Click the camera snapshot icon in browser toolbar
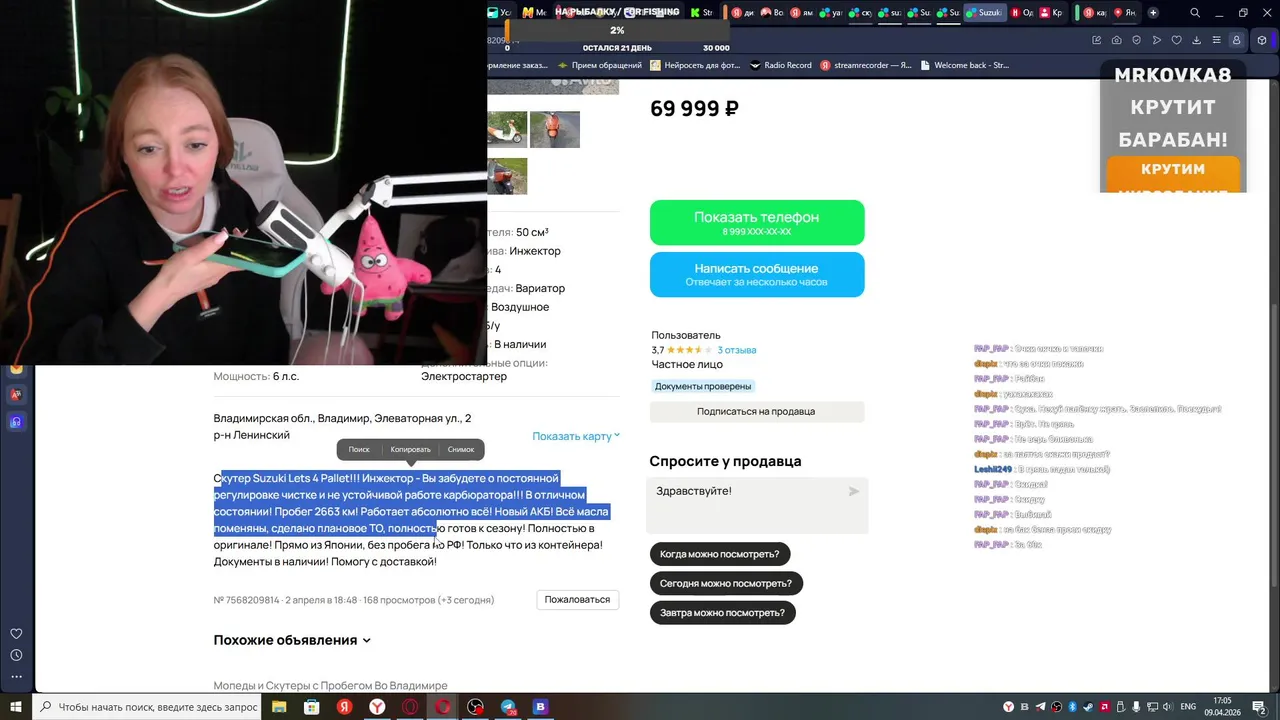Image resolution: width=1280 pixels, height=720 pixels. tap(1116, 40)
